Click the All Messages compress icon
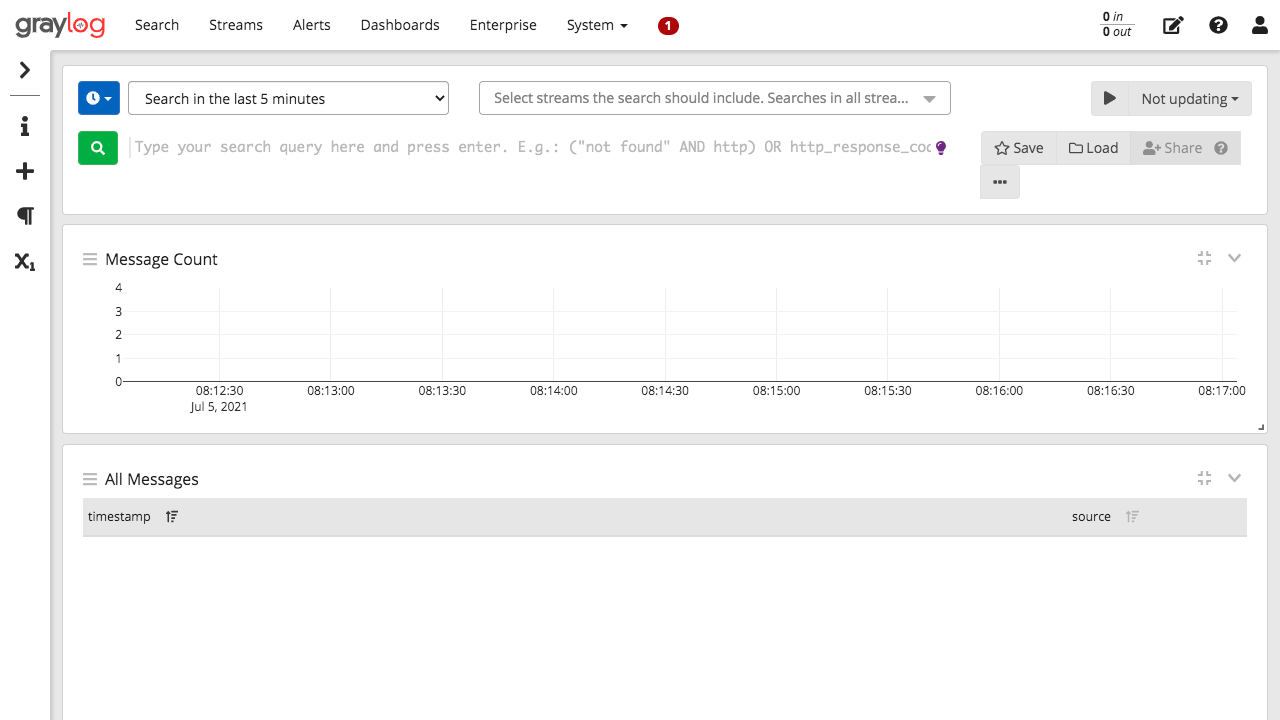Screen dimensions: 1280x720 pos(1204,478)
